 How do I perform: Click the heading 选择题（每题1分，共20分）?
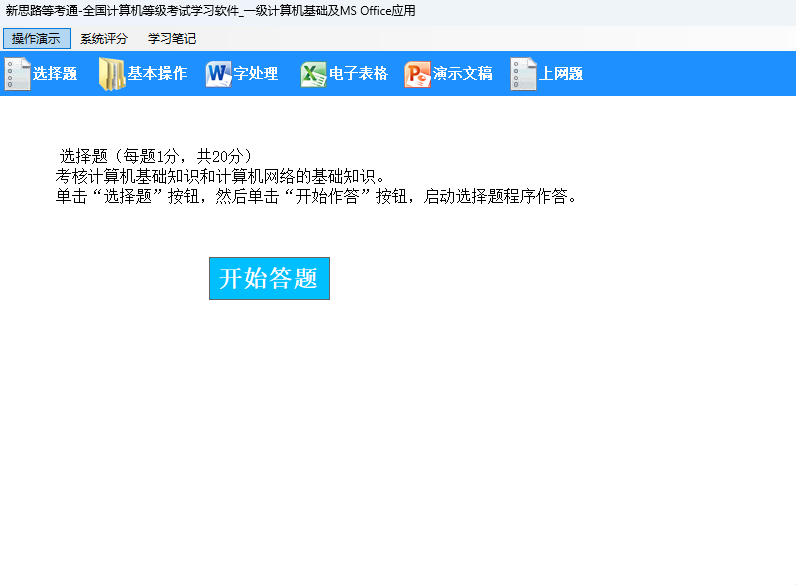[156, 156]
